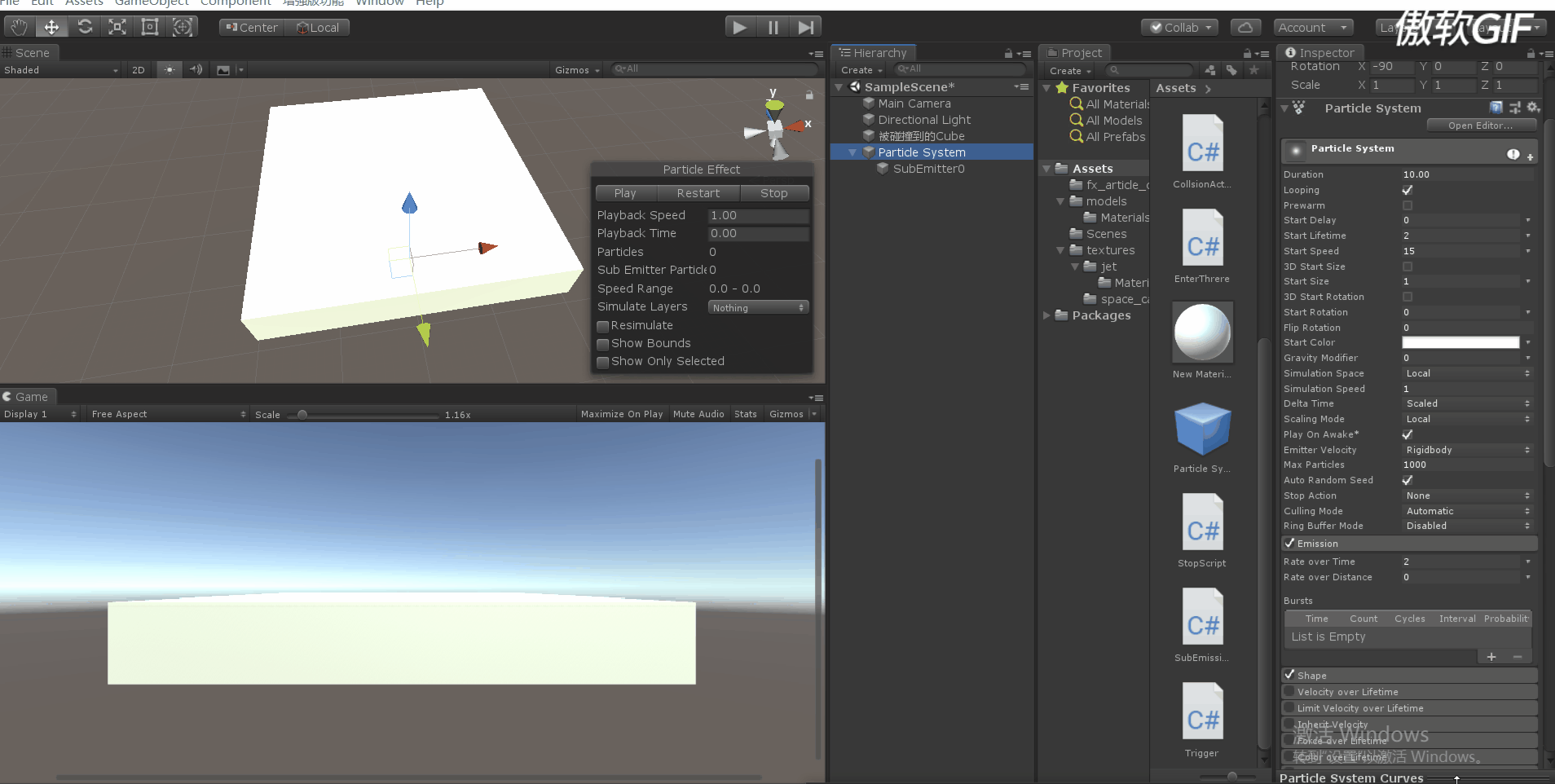Open the Hierarchy Create menu
1555x784 pixels.
(x=861, y=70)
